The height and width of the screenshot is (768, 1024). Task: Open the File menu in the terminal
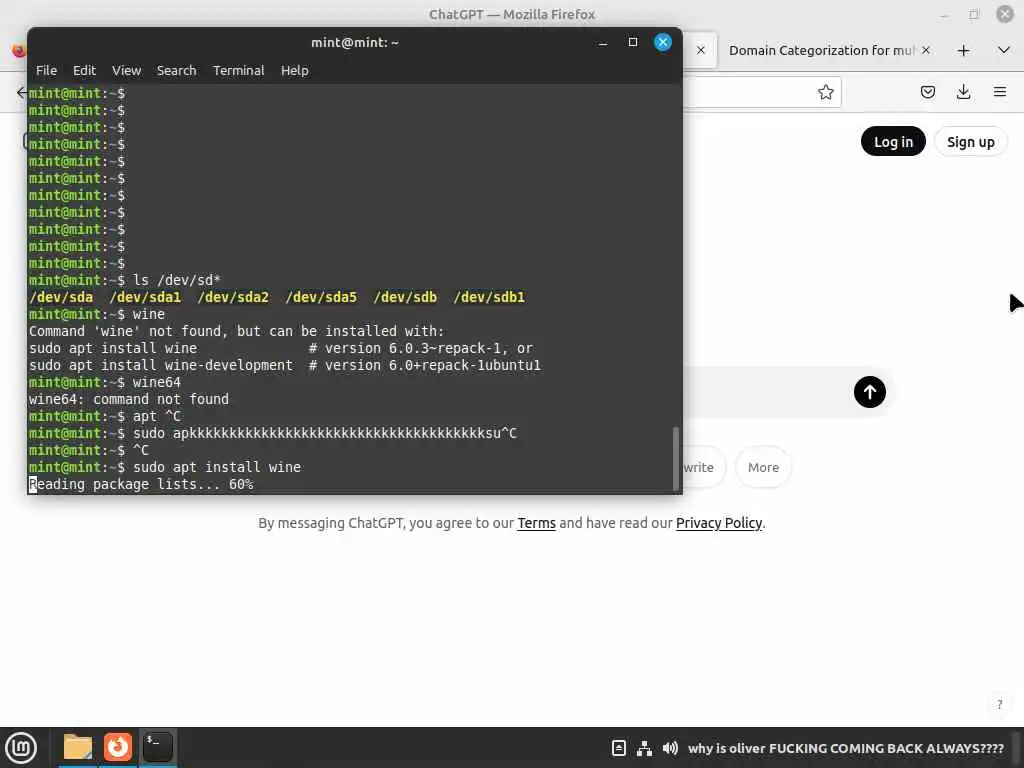[46, 71]
